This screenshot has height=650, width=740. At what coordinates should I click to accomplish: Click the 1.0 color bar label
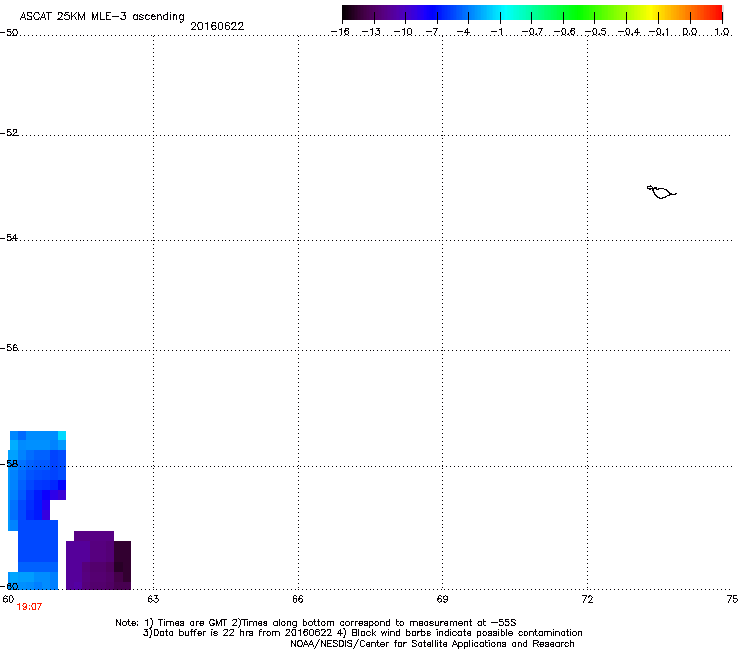click(x=722, y=32)
